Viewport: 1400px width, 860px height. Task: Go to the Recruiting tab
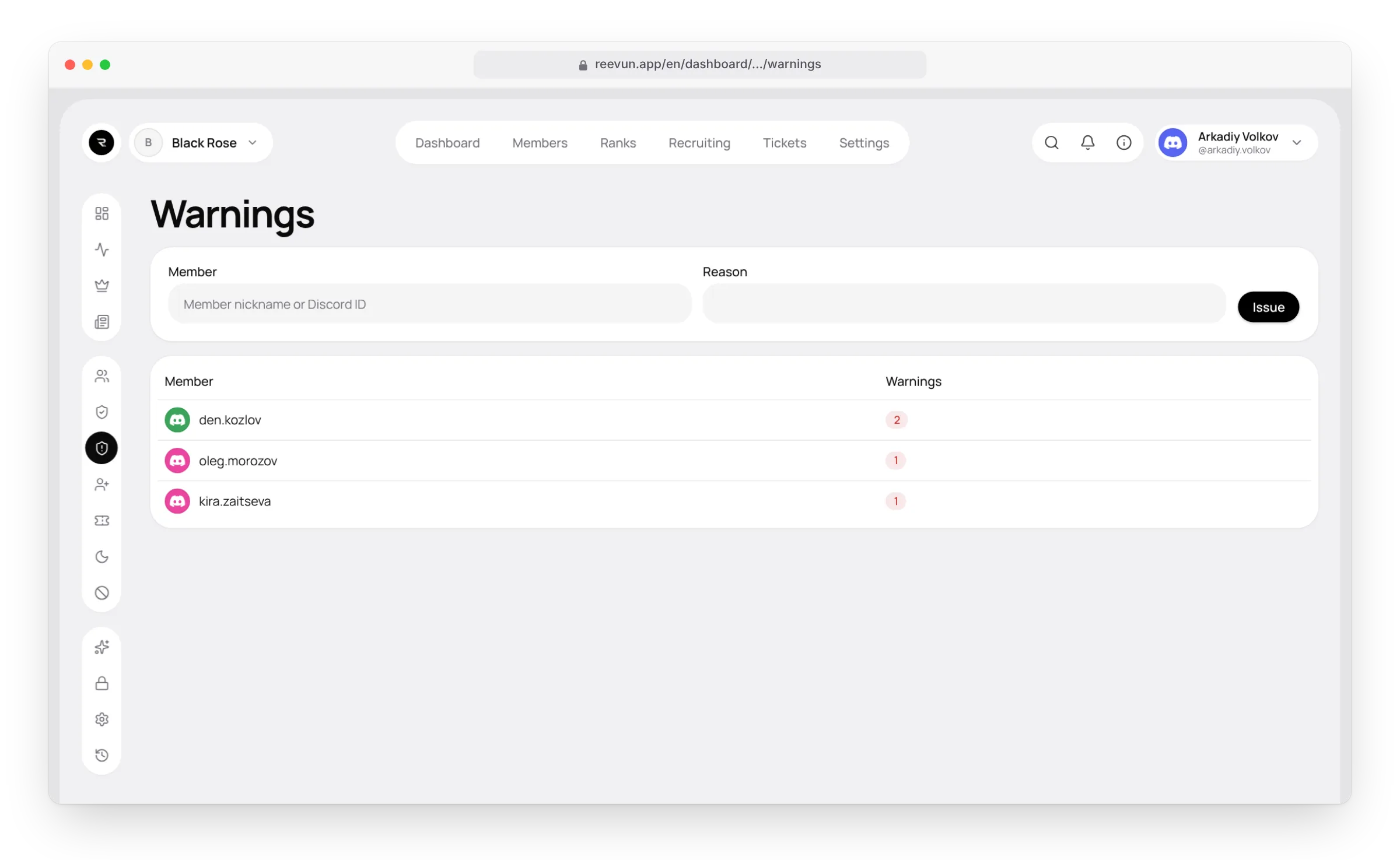point(699,143)
